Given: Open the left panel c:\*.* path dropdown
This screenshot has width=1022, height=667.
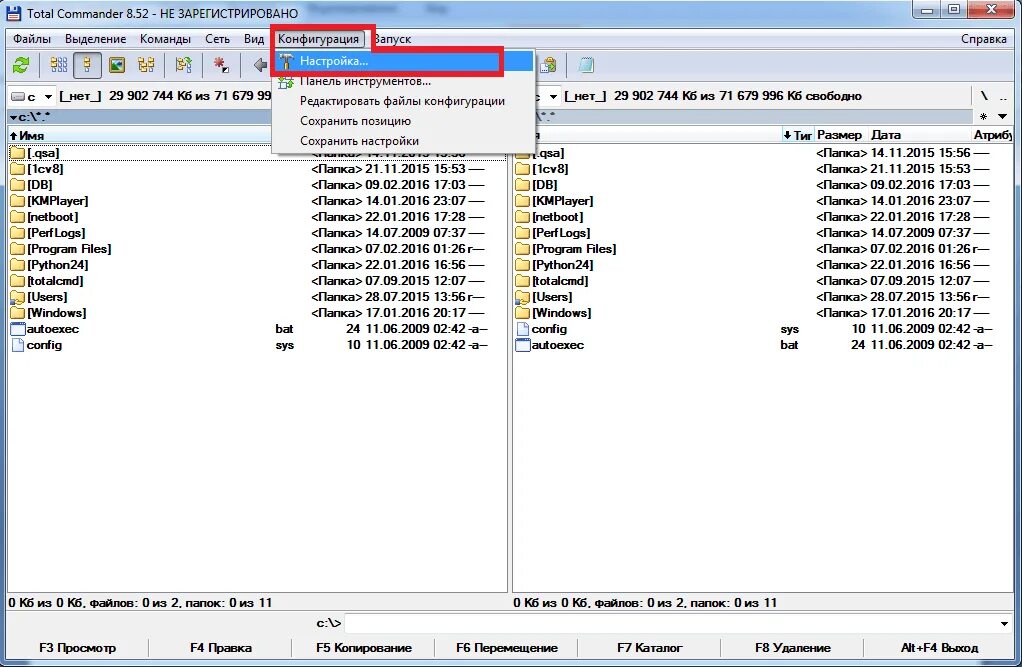Looking at the screenshot, I should click(30, 117).
